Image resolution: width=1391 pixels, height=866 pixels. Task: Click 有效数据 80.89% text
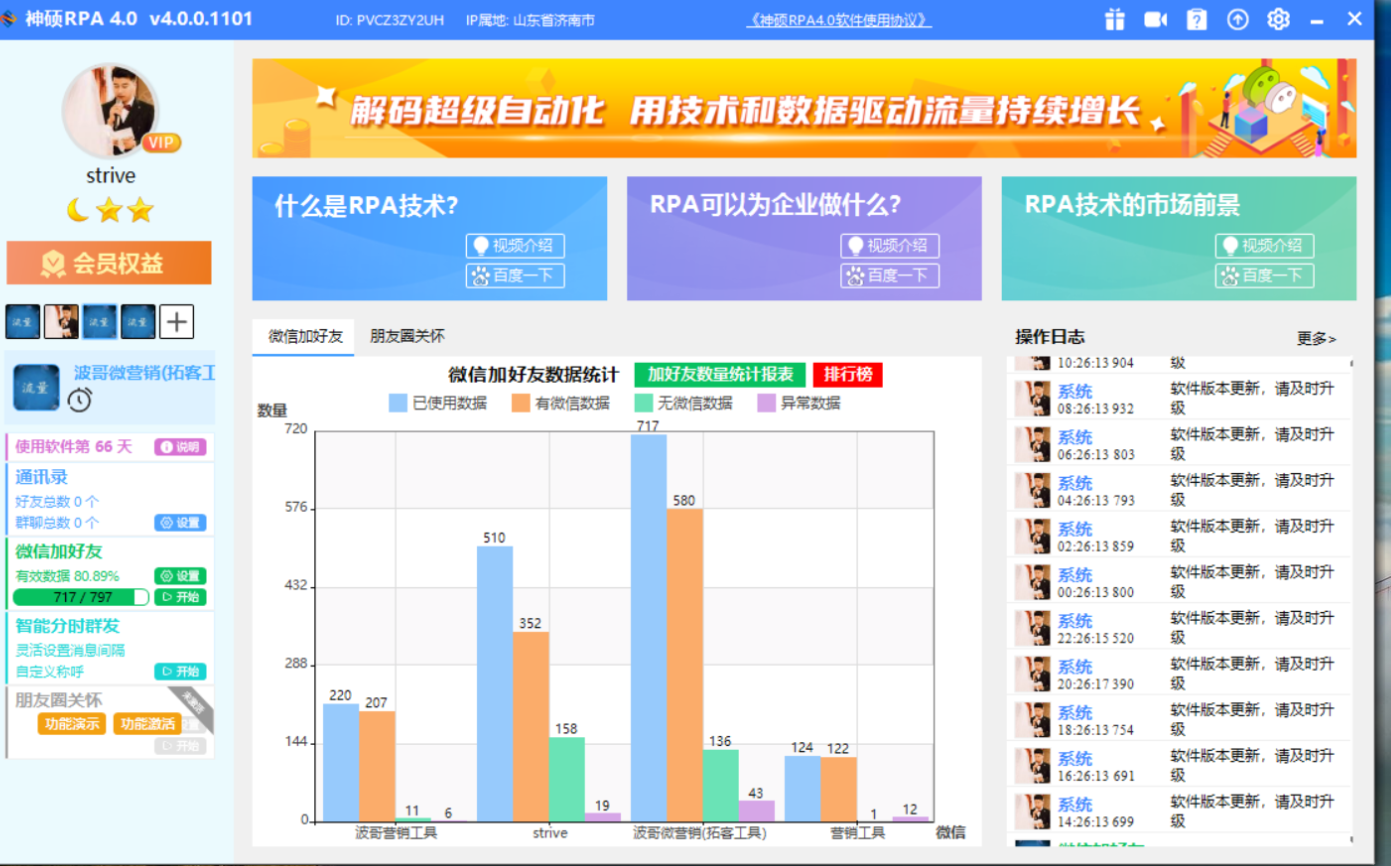67,576
